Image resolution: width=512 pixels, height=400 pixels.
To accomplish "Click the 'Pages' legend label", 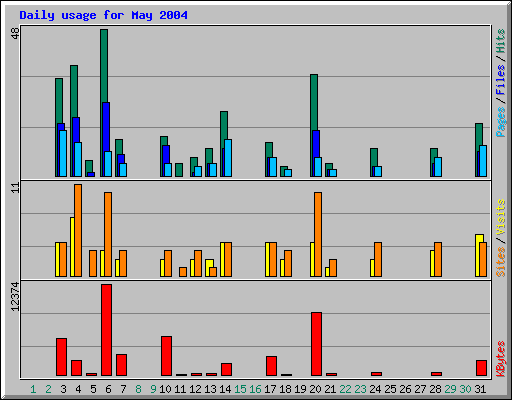I will click(x=500, y=122).
